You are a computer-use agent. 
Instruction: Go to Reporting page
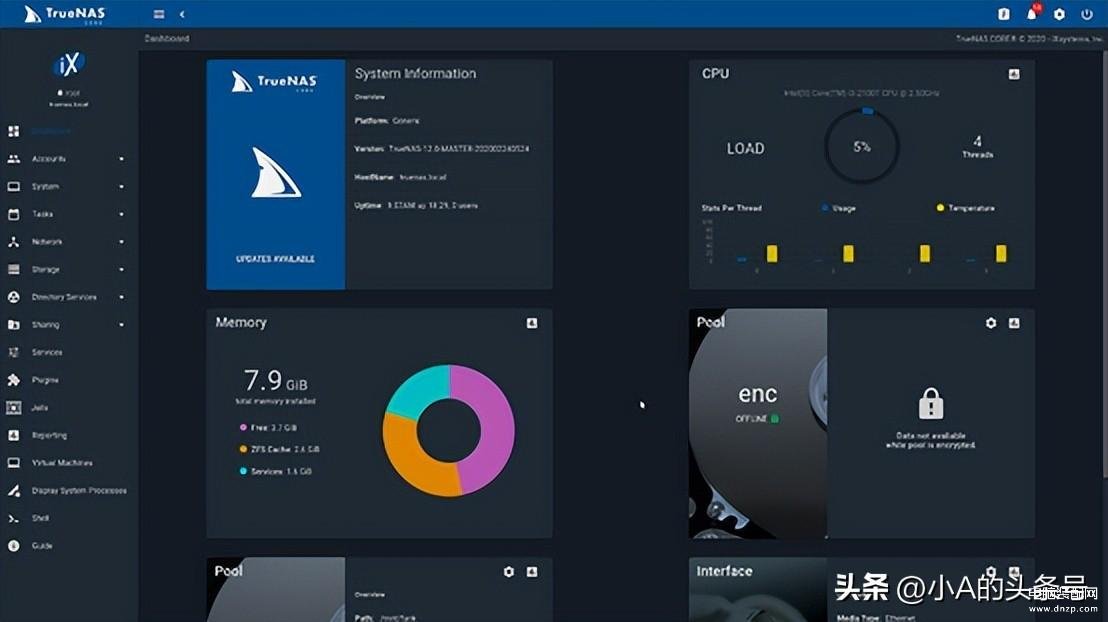click(x=49, y=435)
